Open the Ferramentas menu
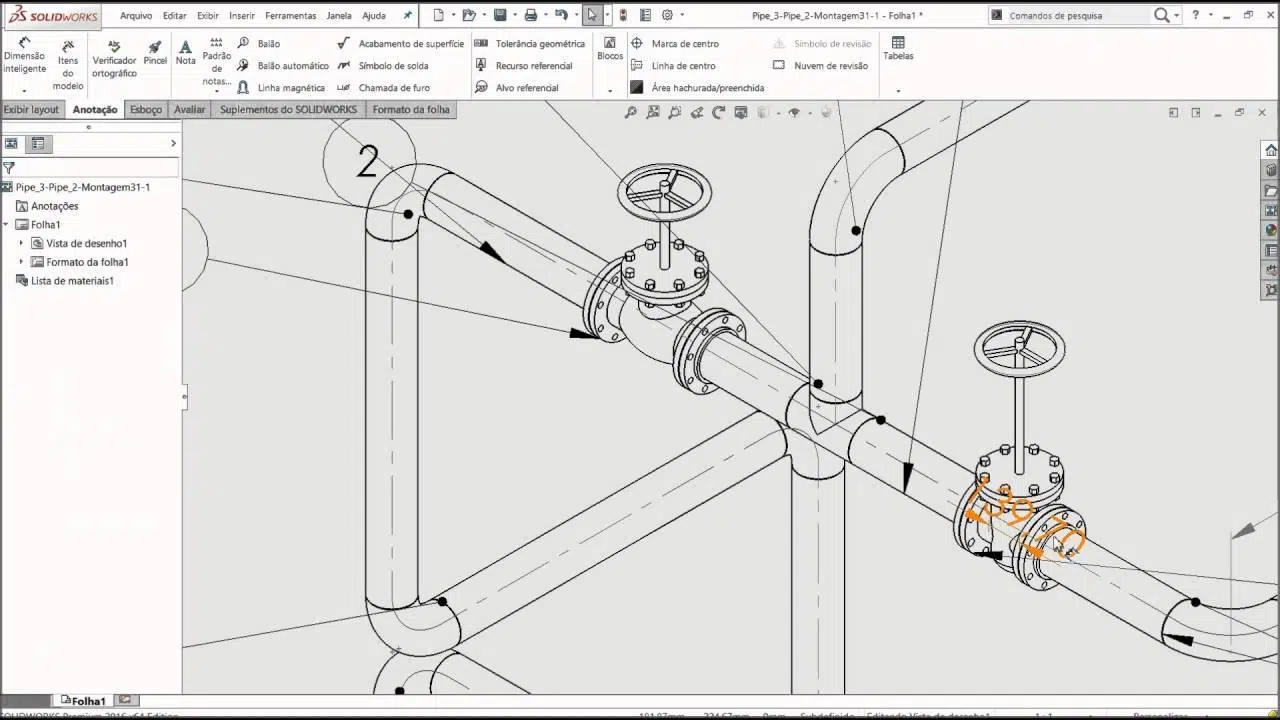The image size is (1280, 720). 290,16
